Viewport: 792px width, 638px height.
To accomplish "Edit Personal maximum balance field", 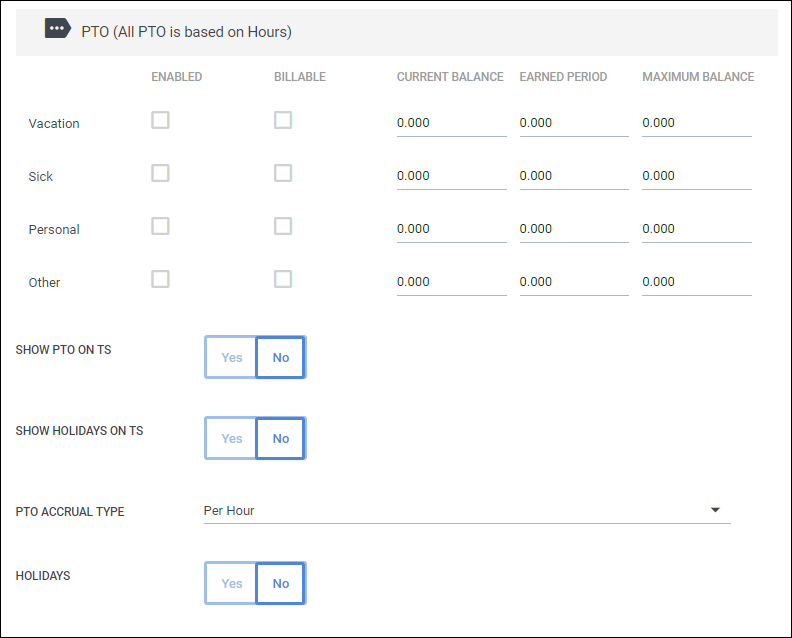I will coord(697,229).
